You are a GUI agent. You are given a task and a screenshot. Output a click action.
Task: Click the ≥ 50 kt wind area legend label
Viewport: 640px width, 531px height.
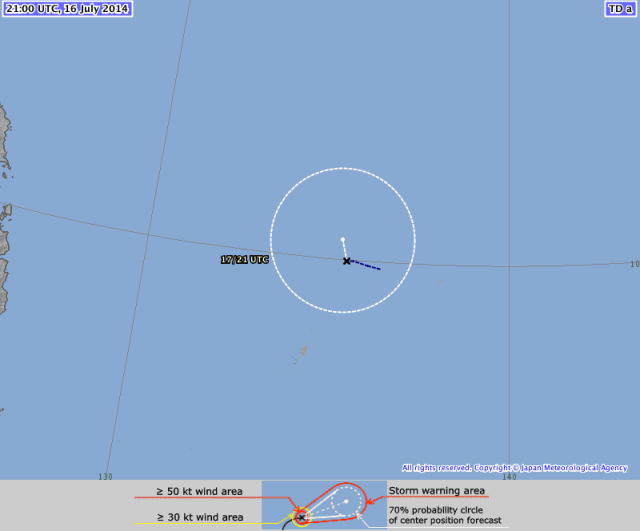coord(198,491)
